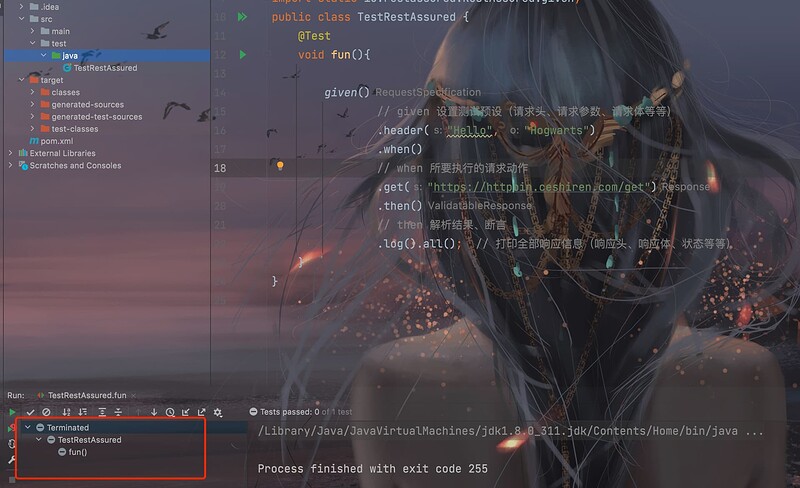Expand the classes folder
The image size is (800, 488).
(33, 92)
